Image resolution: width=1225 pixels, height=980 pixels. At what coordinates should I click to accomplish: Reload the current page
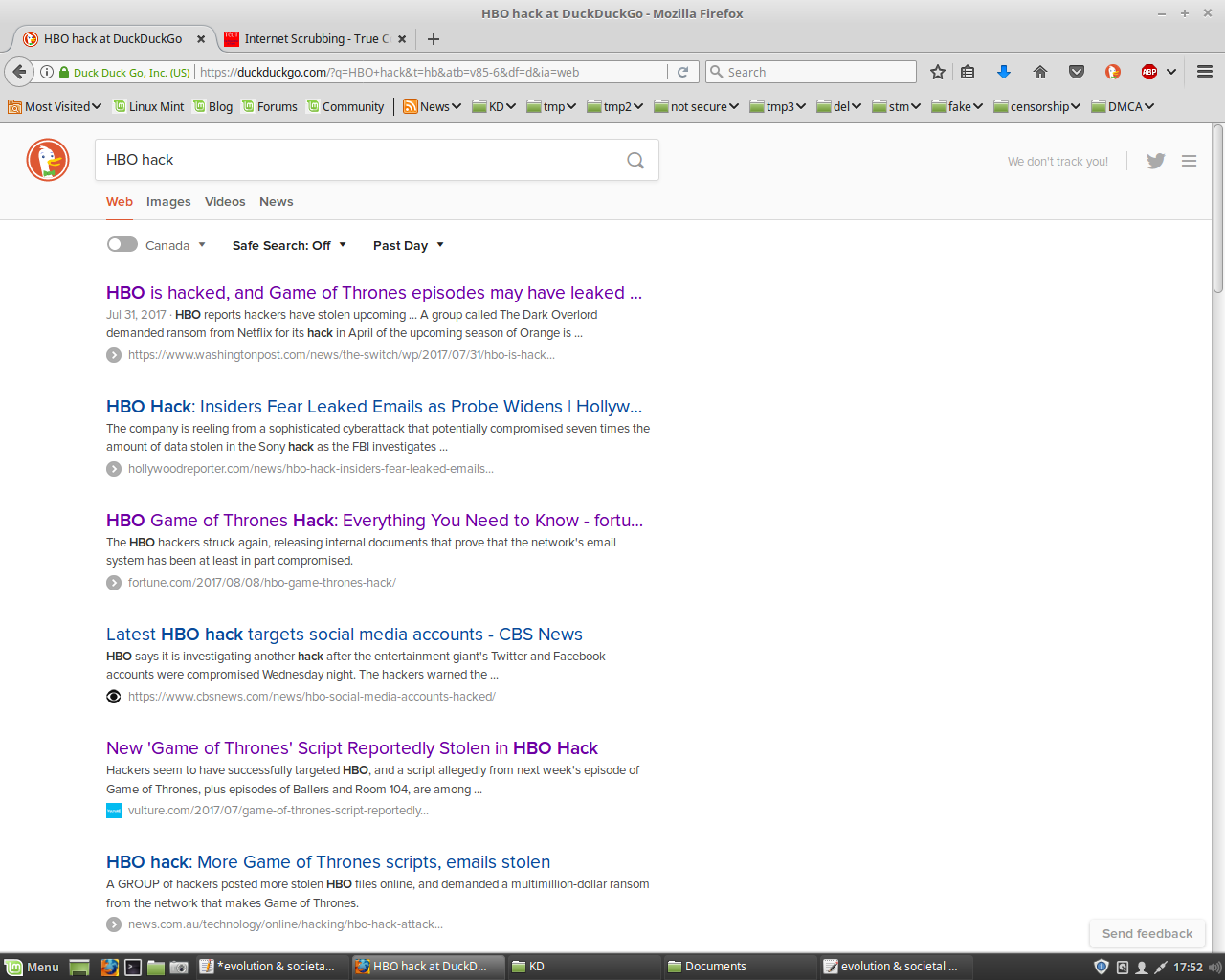point(682,72)
